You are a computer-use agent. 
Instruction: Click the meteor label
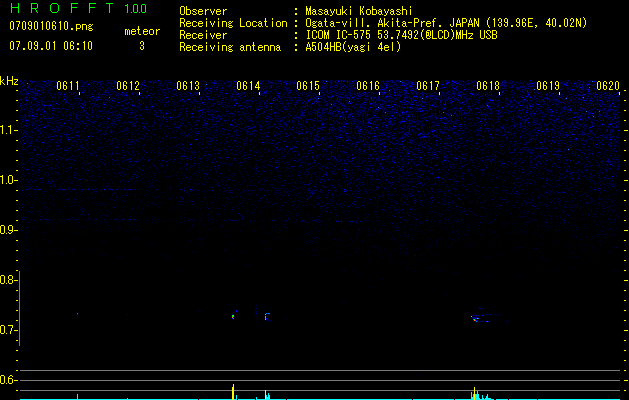coord(142,31)
